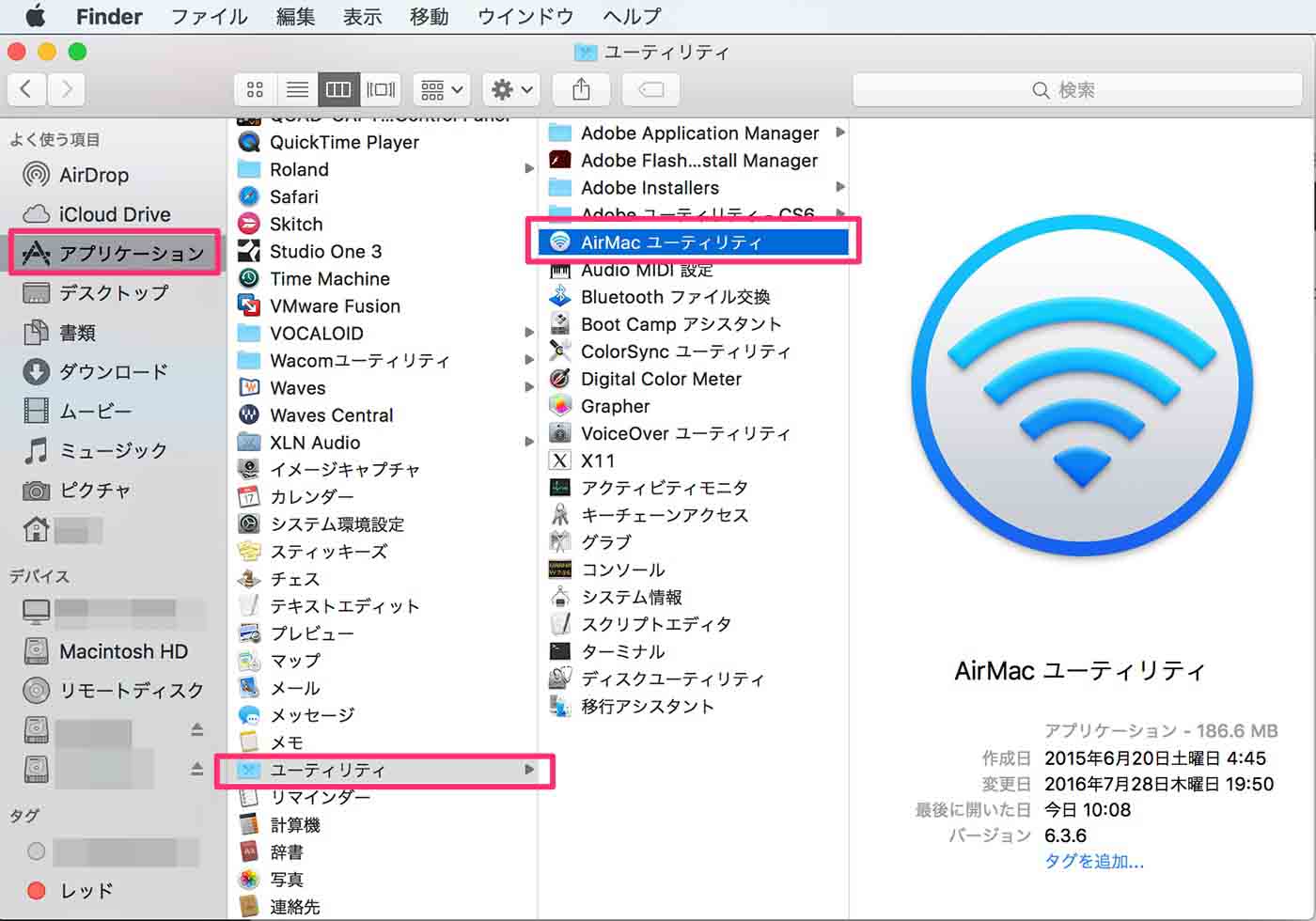
Task: Select Macintosh HD in the sidebar
Action: coord(115,651)
